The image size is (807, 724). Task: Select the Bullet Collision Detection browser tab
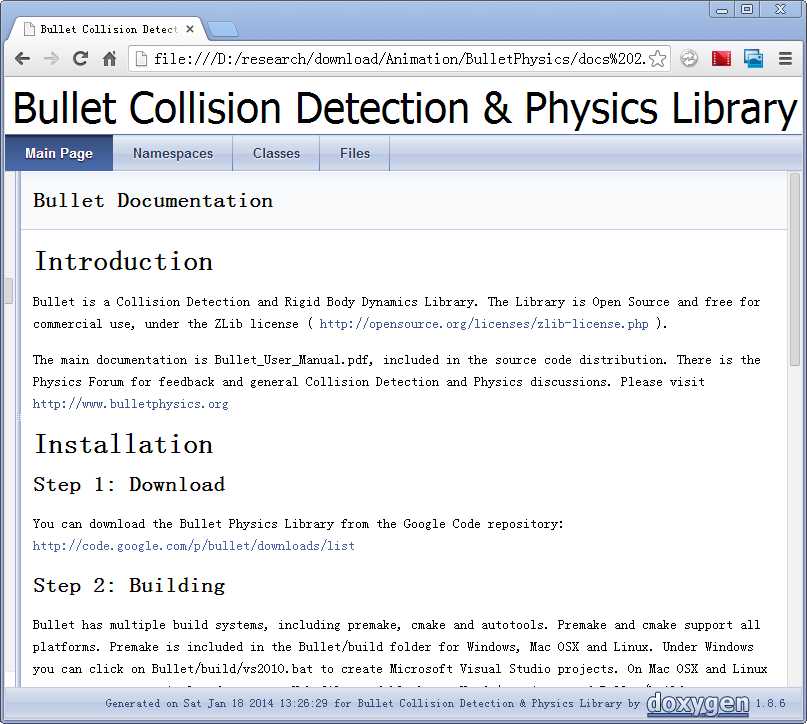tap(108, 29)
